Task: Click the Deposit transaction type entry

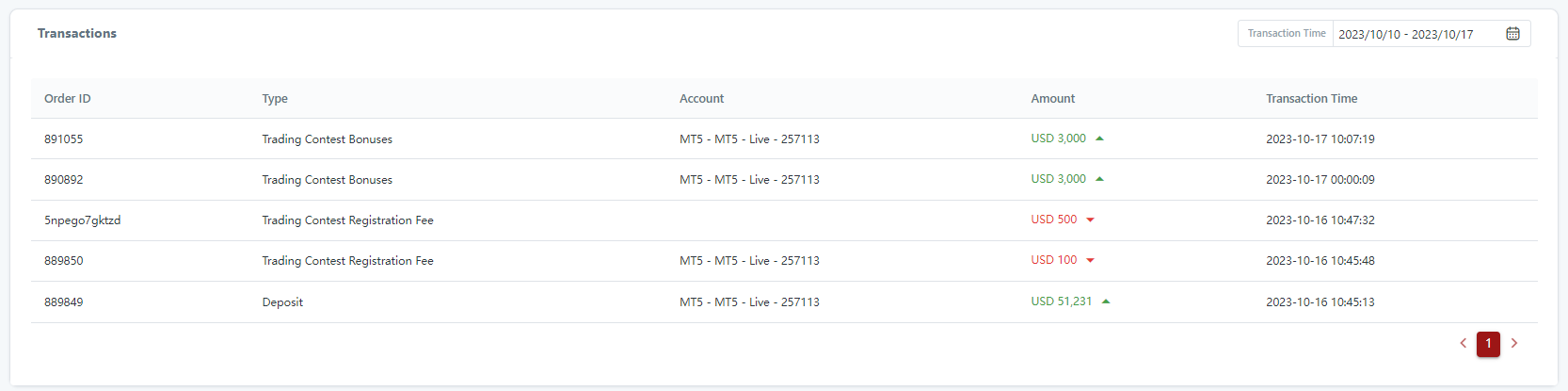Action: click(x=282, y=302)
